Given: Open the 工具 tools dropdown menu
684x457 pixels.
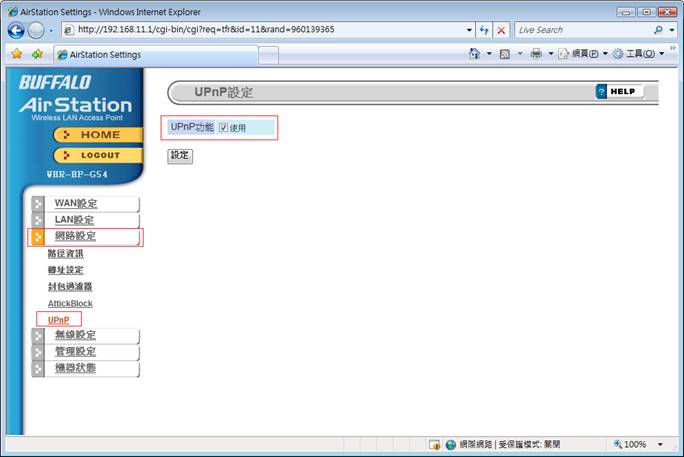Looking at the screenshot, I should (x=637, y=54).
